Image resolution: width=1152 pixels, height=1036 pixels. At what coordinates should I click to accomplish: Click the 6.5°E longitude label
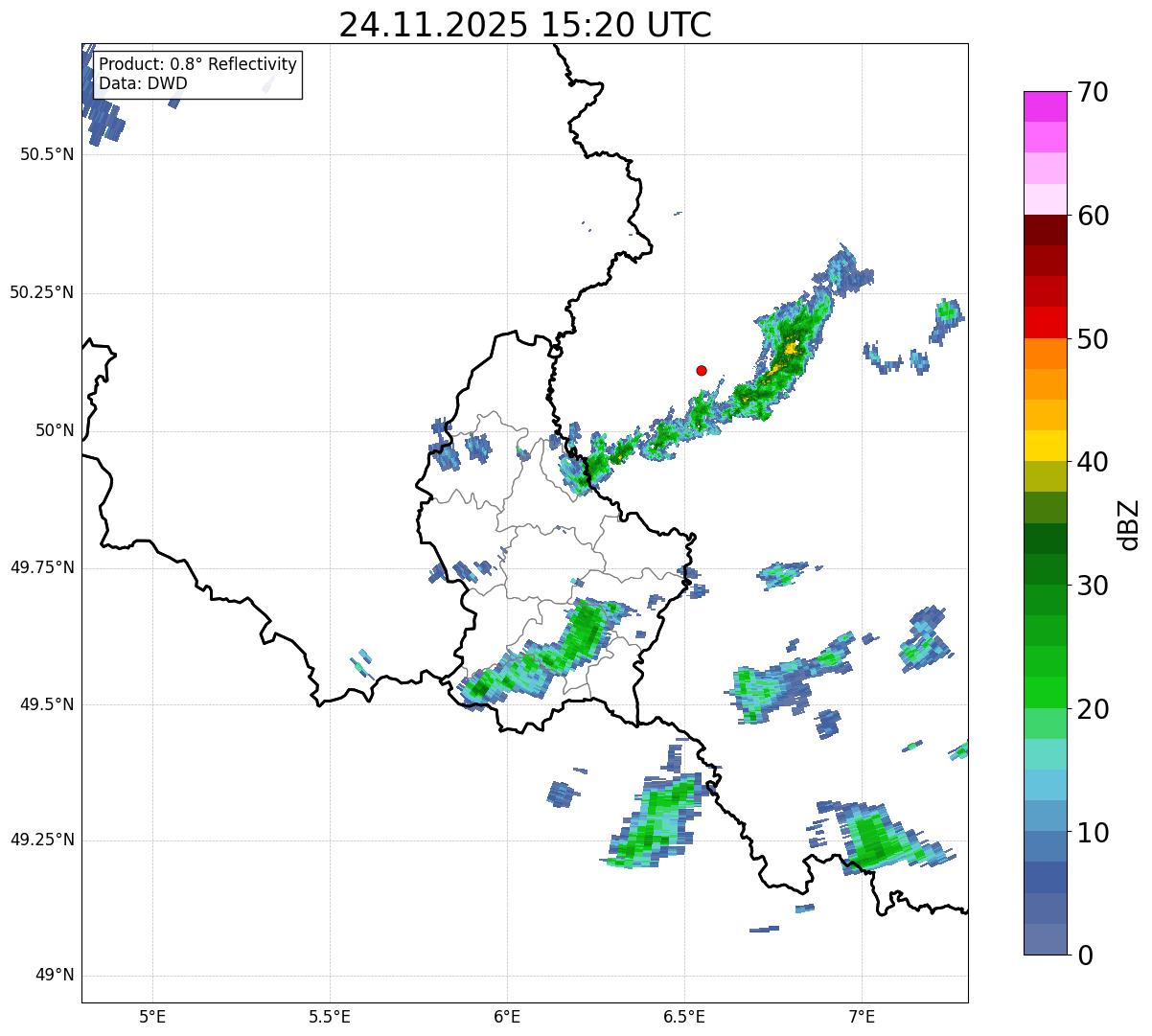(684, 1016)
